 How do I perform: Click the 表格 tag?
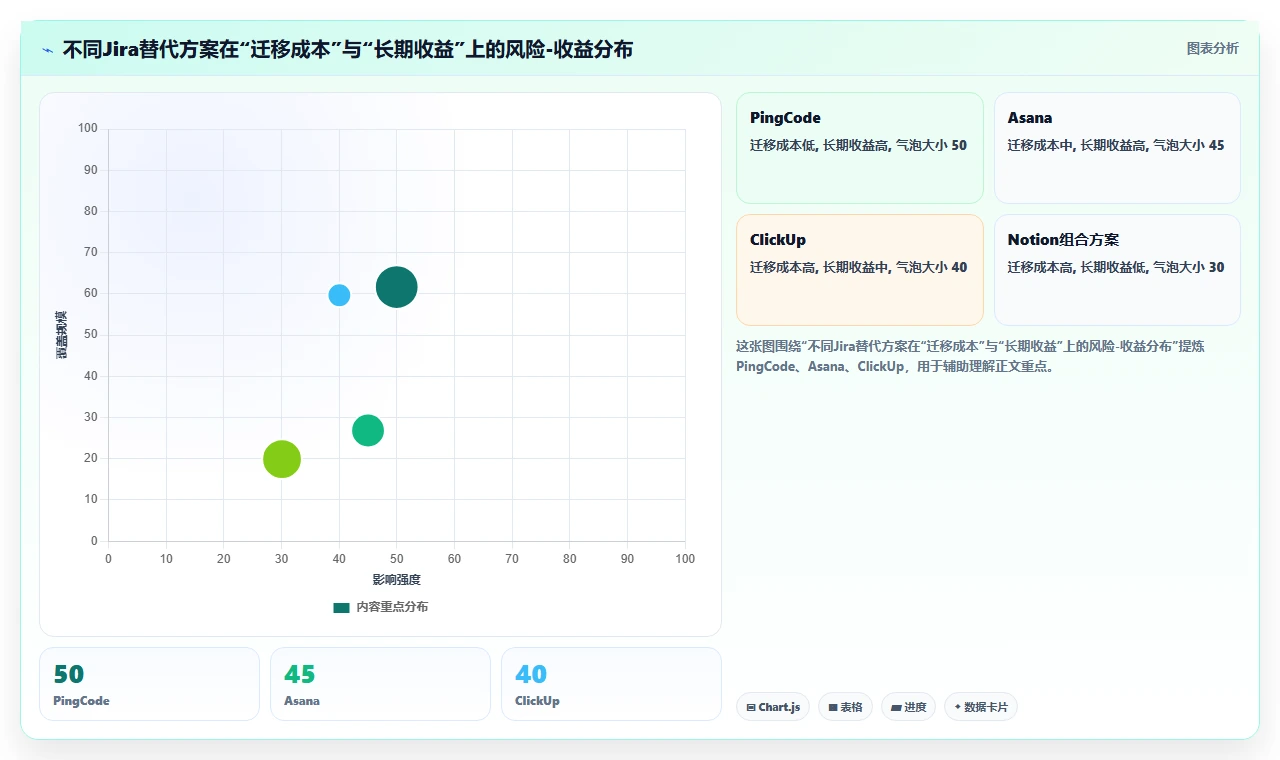click(845, 707)
